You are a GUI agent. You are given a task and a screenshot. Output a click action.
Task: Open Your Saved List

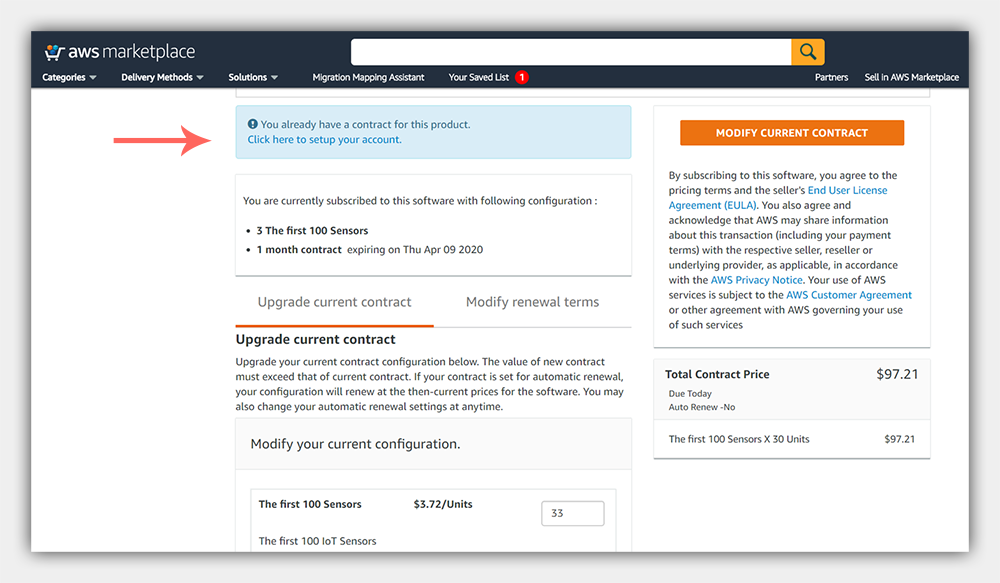coord(478,77)
